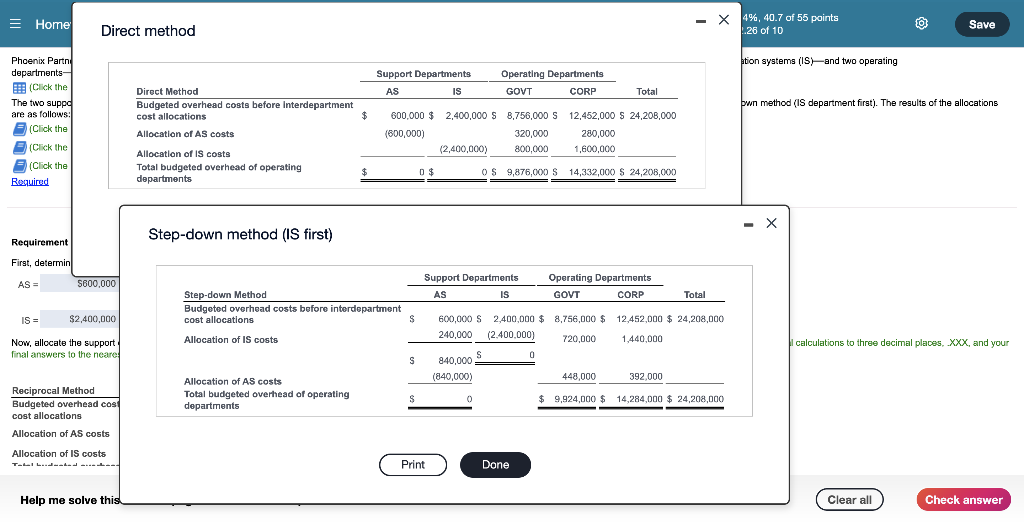Click the Clear all button
Screen dimensions: 1024x524
[849, 500]
